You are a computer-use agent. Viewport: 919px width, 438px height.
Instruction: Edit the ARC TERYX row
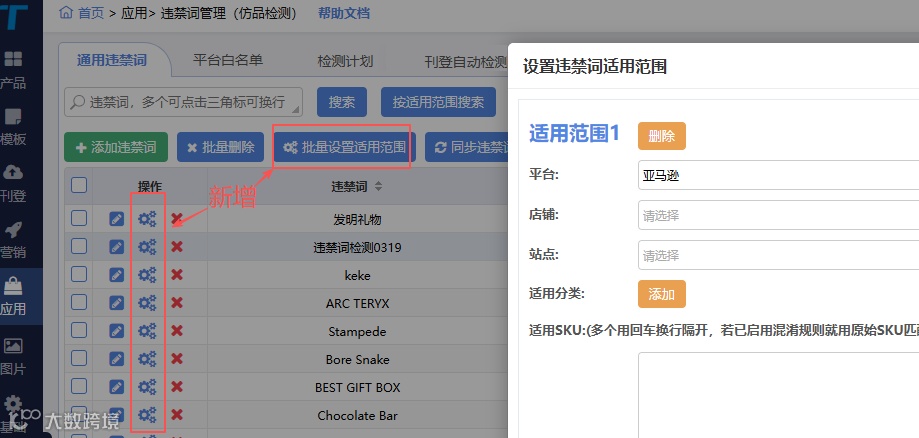[x=117, y=303]
